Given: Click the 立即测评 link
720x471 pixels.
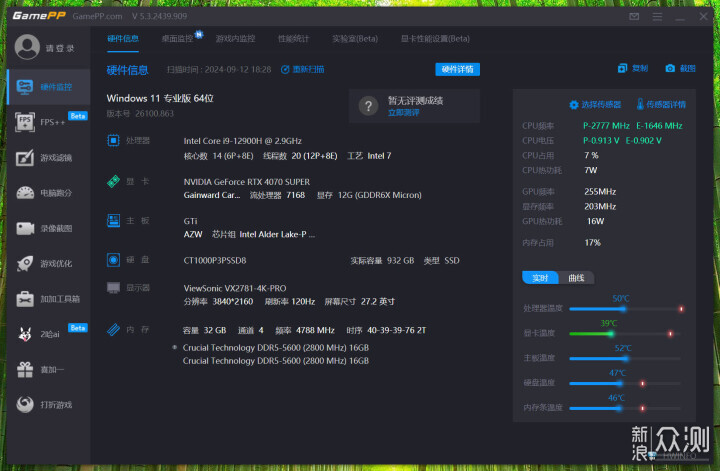Looking at the screenshot, I should (x=403, y=112).
